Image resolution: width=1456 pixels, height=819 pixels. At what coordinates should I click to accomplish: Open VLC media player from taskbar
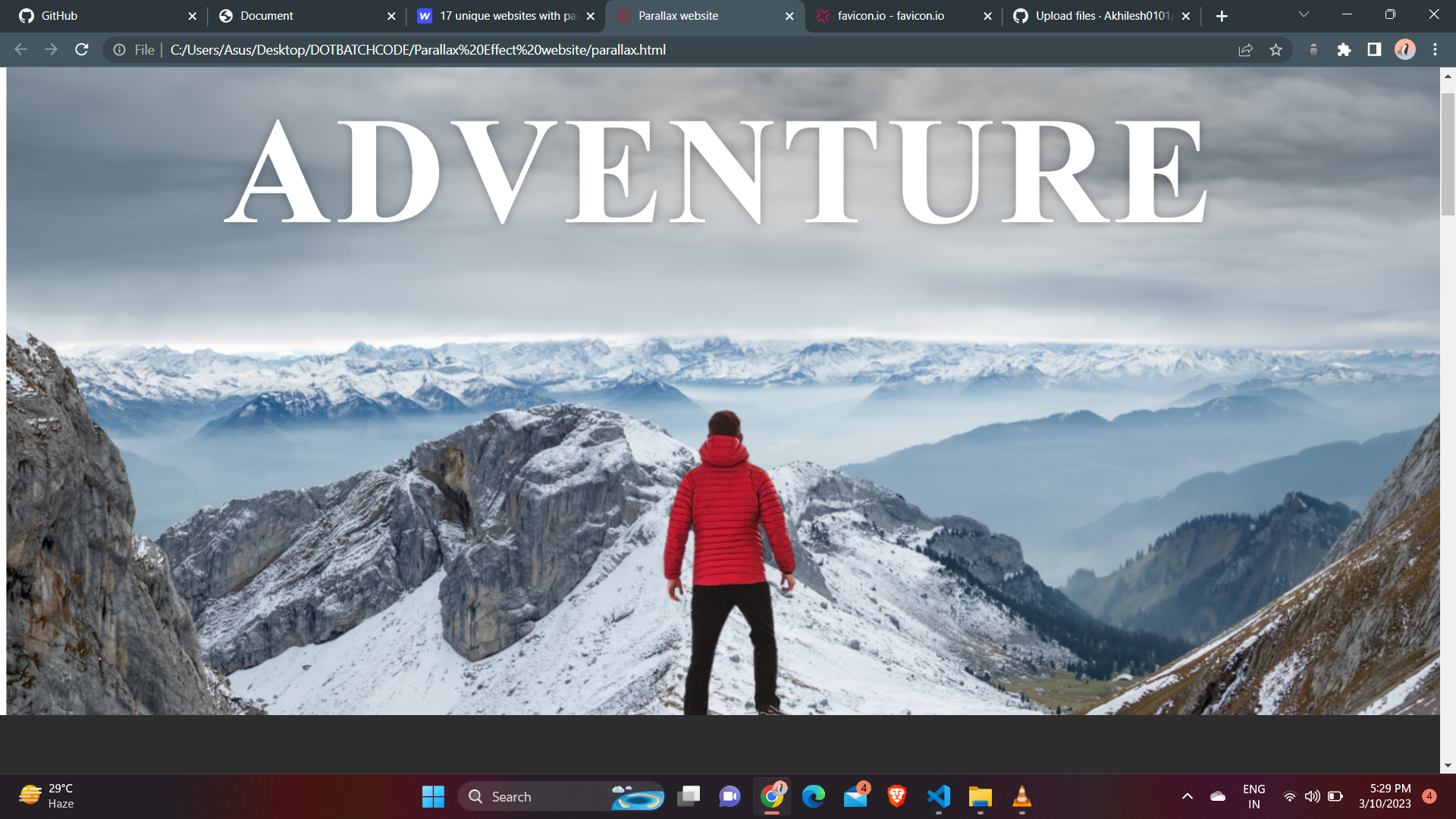tap(1021, 796)
